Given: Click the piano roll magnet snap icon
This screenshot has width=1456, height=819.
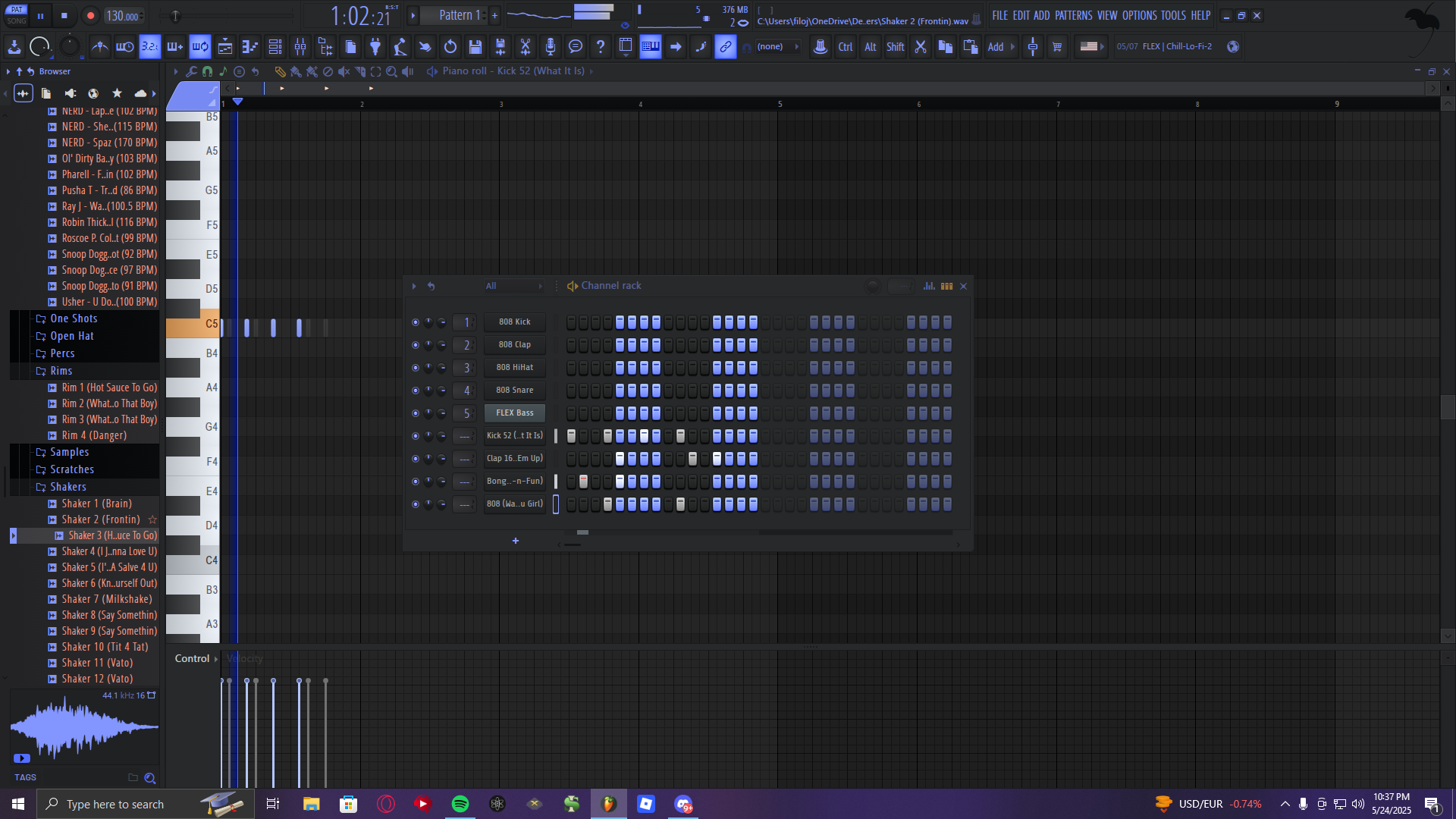Looking at the screenshot, I should (207, 71).
